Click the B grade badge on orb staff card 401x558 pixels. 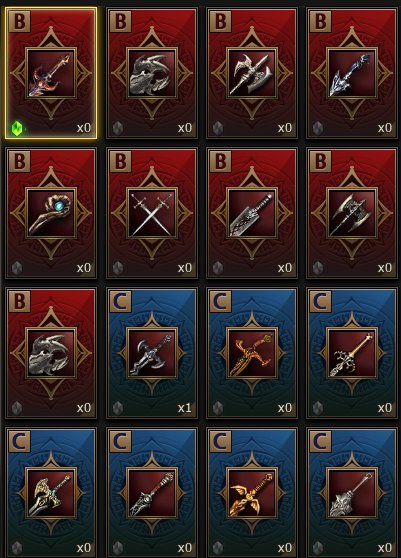pos(20,161)
